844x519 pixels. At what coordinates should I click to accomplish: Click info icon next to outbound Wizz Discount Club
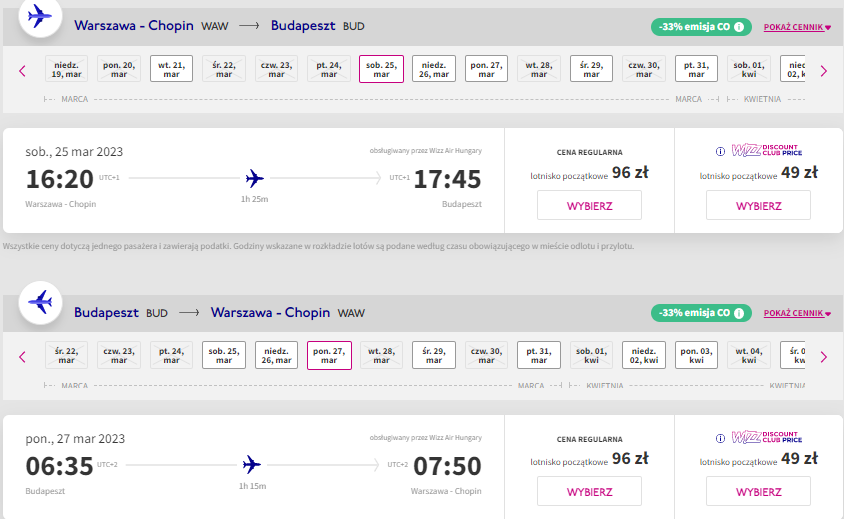pos(720,151)
